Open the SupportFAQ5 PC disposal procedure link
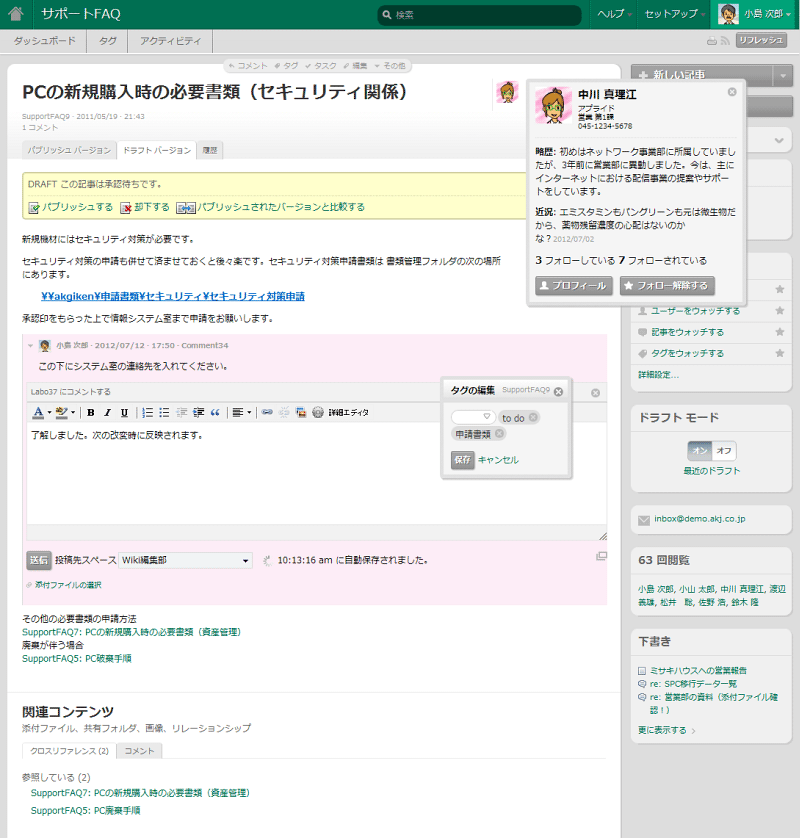 coord(77,658)
